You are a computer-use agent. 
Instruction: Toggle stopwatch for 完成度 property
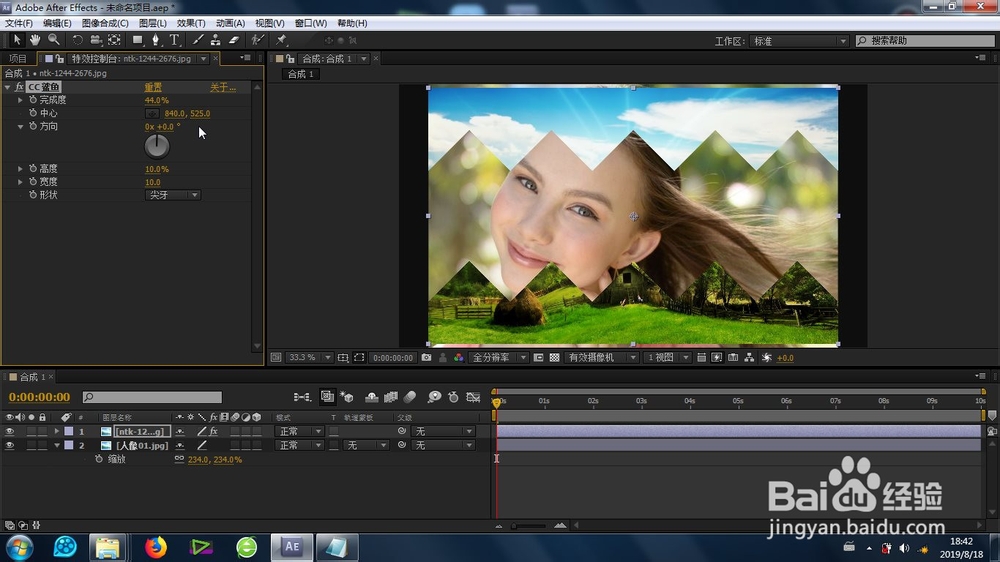pyautogui.click(x=33, y=100)
